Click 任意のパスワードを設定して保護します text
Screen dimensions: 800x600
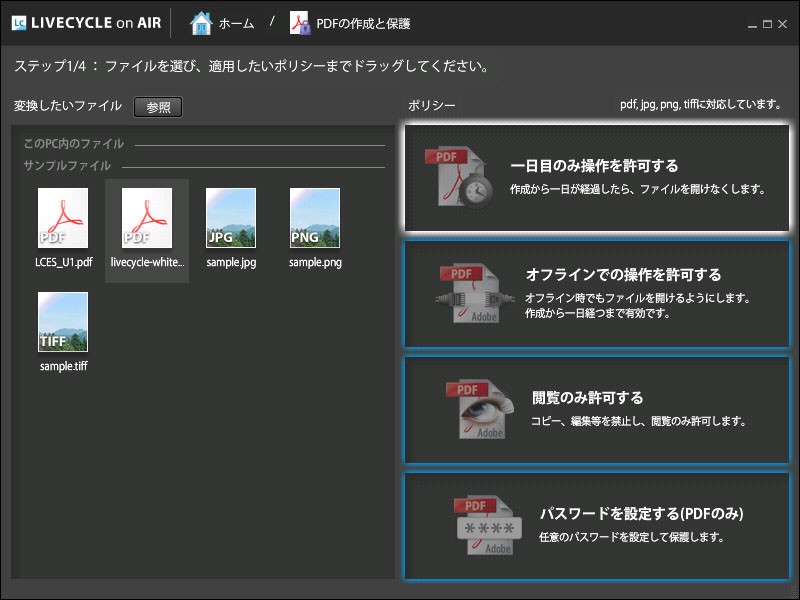coord(632,537)
